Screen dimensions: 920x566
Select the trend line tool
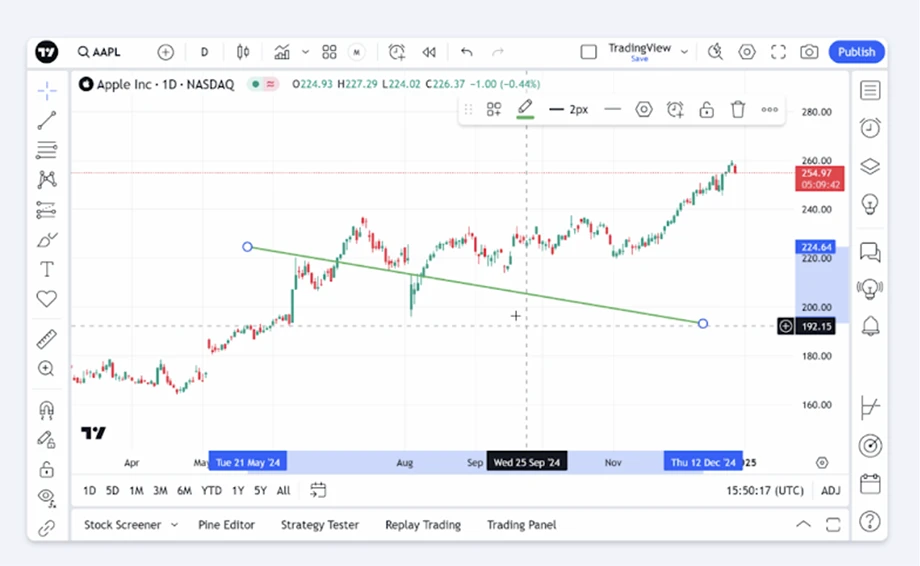pyautogui.click(x=47, y=120)
